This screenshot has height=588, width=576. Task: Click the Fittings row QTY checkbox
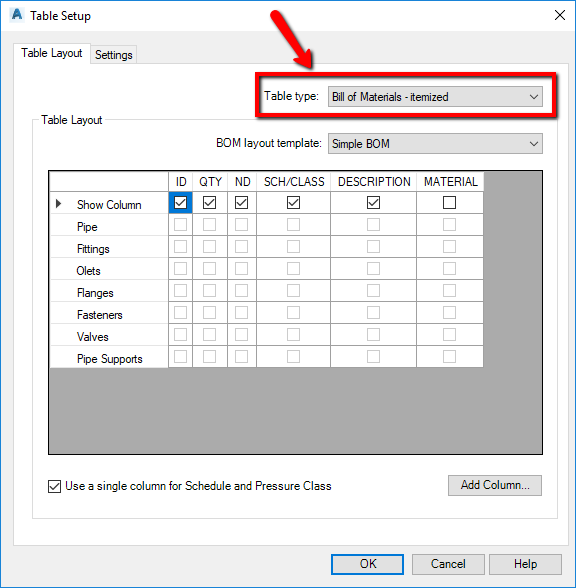pyautogui.click(x=209, y=247)
